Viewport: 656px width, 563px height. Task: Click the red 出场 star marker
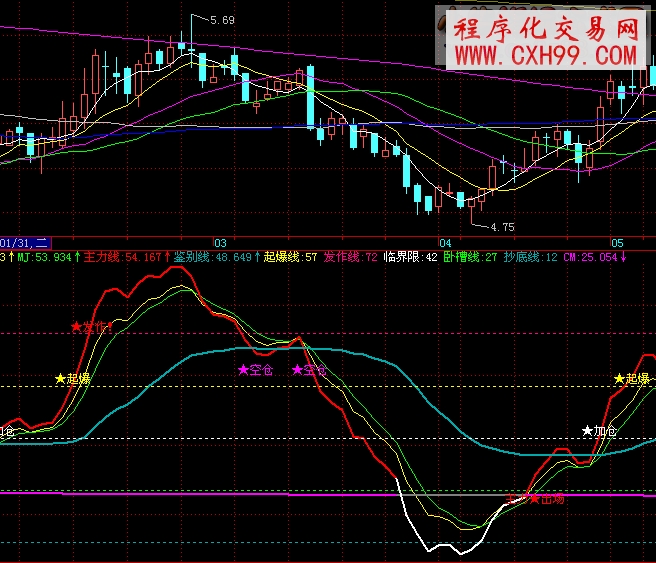click(547, 497)
